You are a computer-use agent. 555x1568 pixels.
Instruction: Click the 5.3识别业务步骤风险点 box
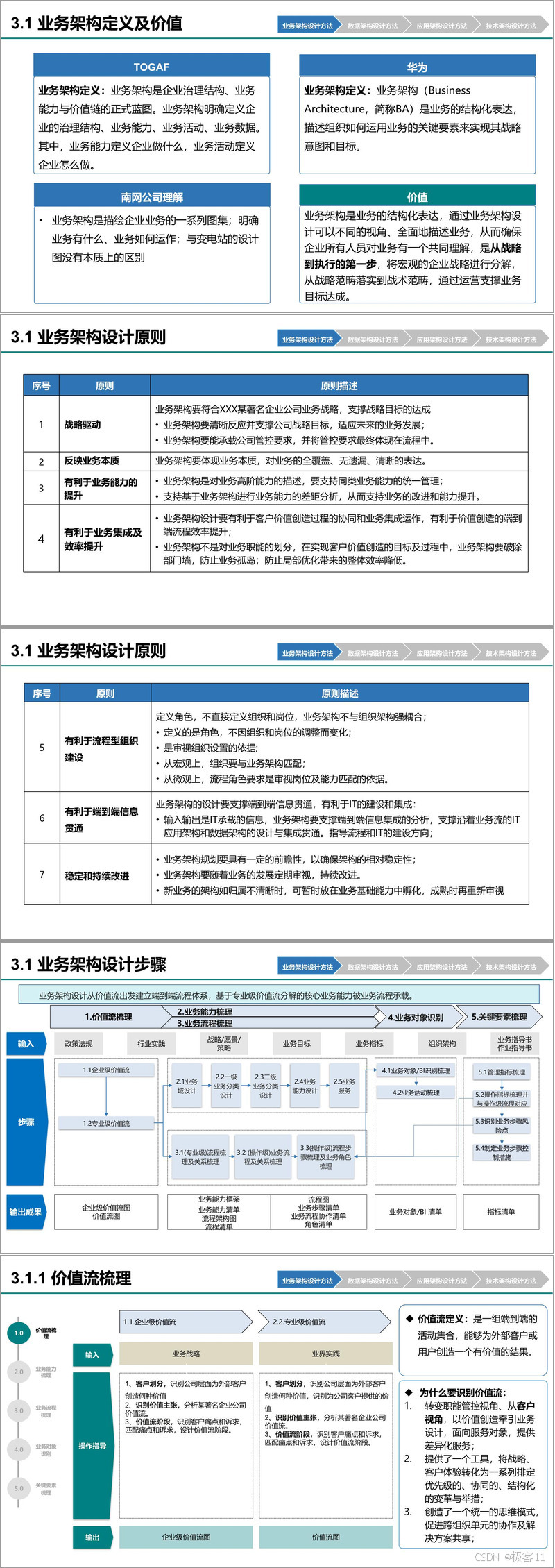[502, 1125]
